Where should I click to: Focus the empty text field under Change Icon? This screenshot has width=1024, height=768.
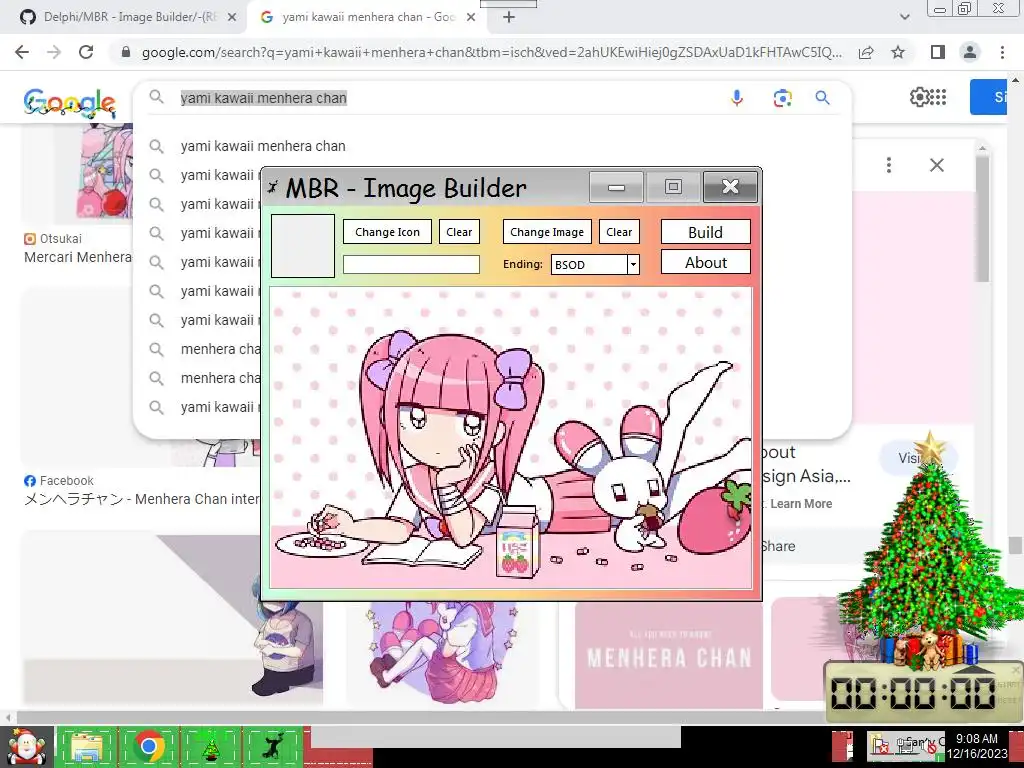pyautogui.click(x=411, y=264)
